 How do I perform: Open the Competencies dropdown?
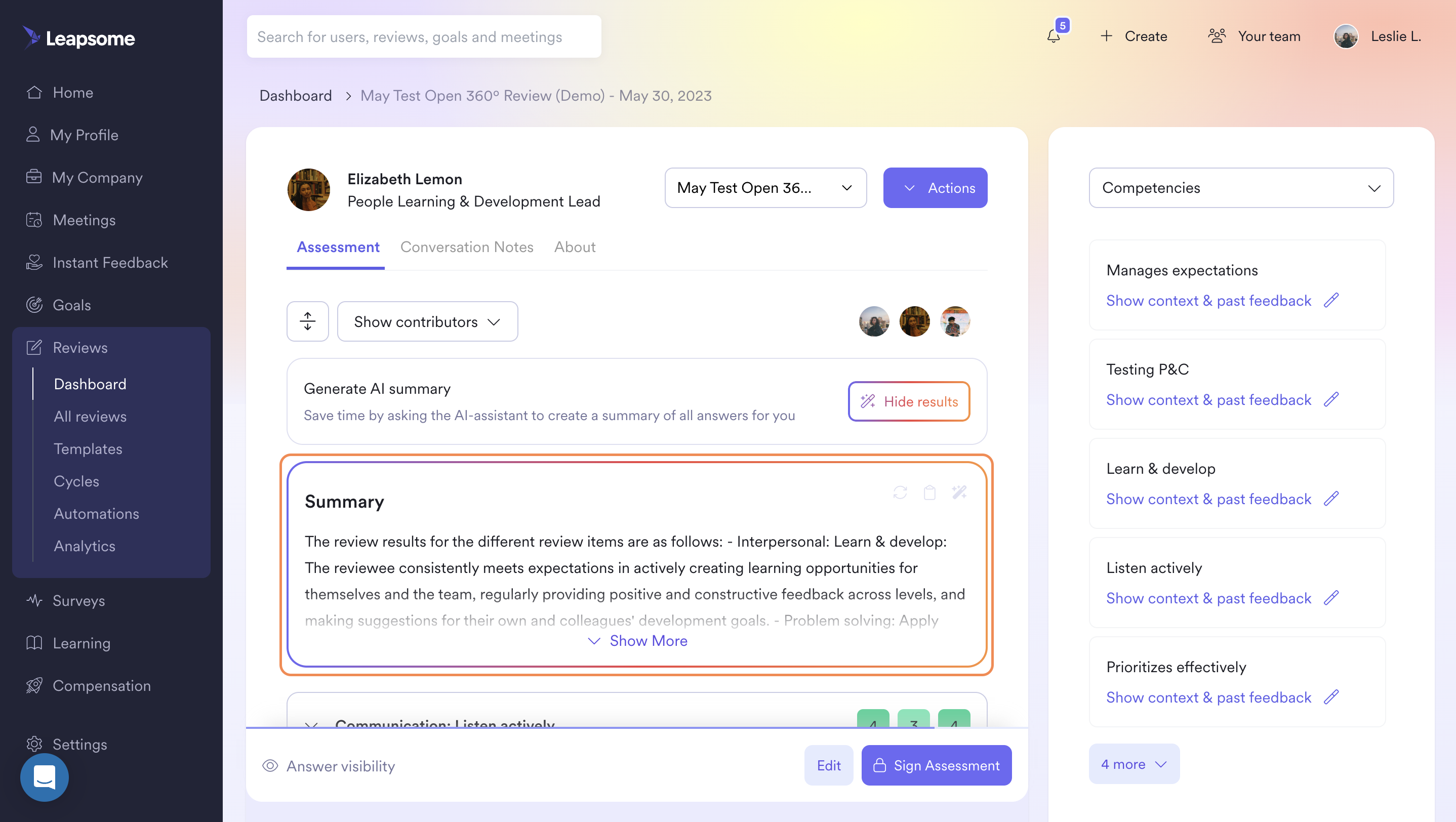[1241, 188]
